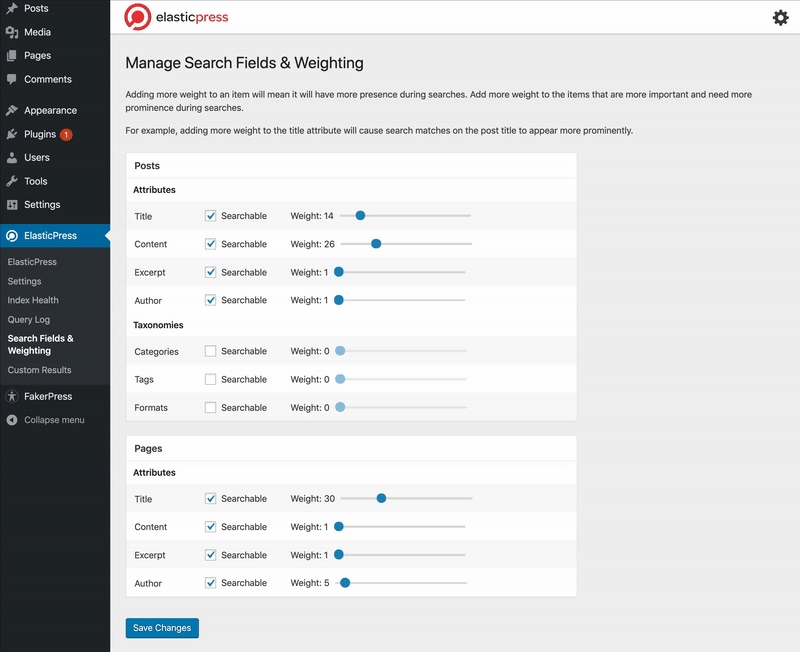The height and width of the screenshot is (652, 800).
Task: Click 'Weight: 26' label for Content
Action: click(312, 244)
